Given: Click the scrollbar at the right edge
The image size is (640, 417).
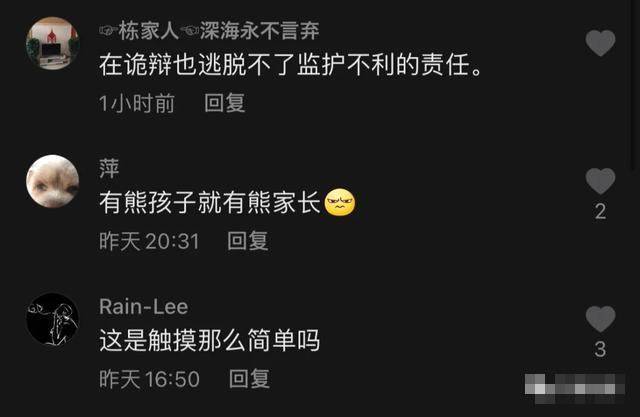Looking at the screenshot, I should pos(634,84).
